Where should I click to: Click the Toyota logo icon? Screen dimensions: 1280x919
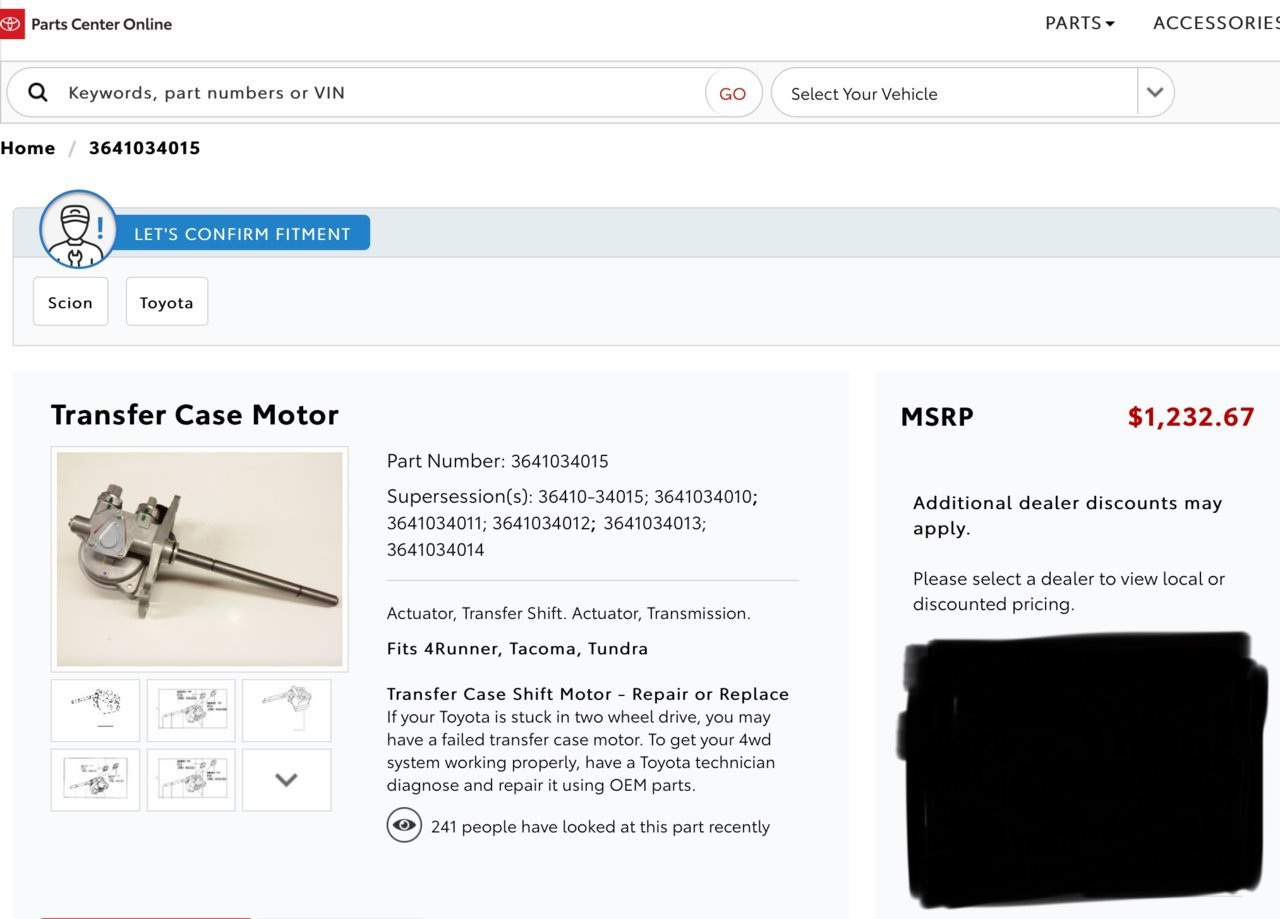(x=11, y=24)
